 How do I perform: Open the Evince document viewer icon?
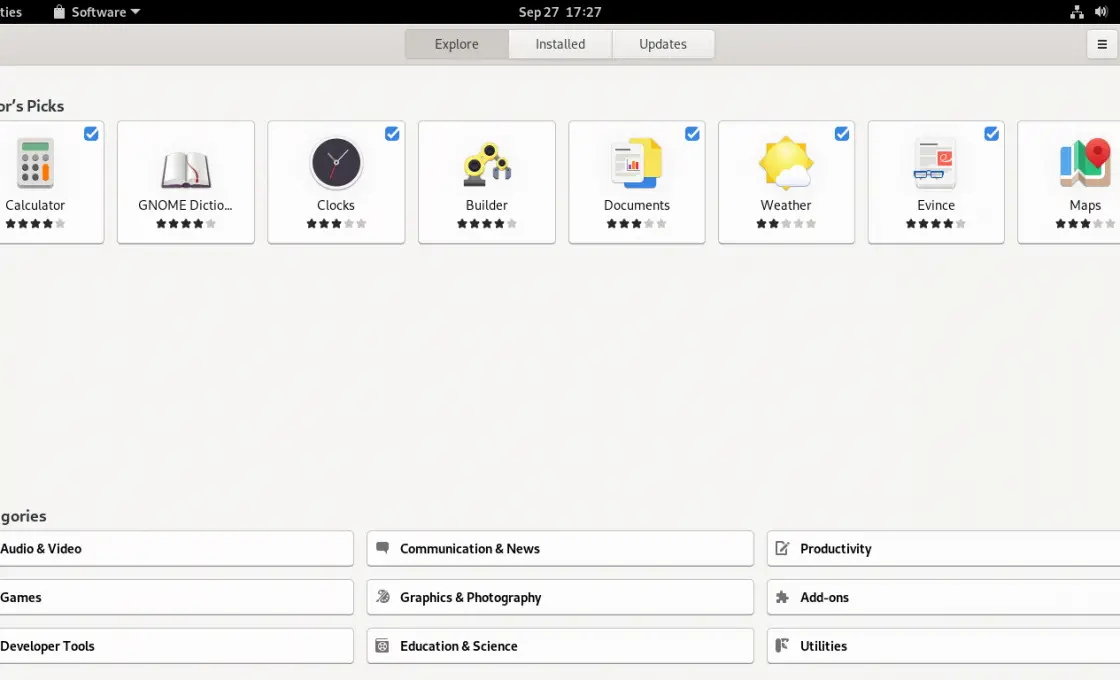click(936, 163)
